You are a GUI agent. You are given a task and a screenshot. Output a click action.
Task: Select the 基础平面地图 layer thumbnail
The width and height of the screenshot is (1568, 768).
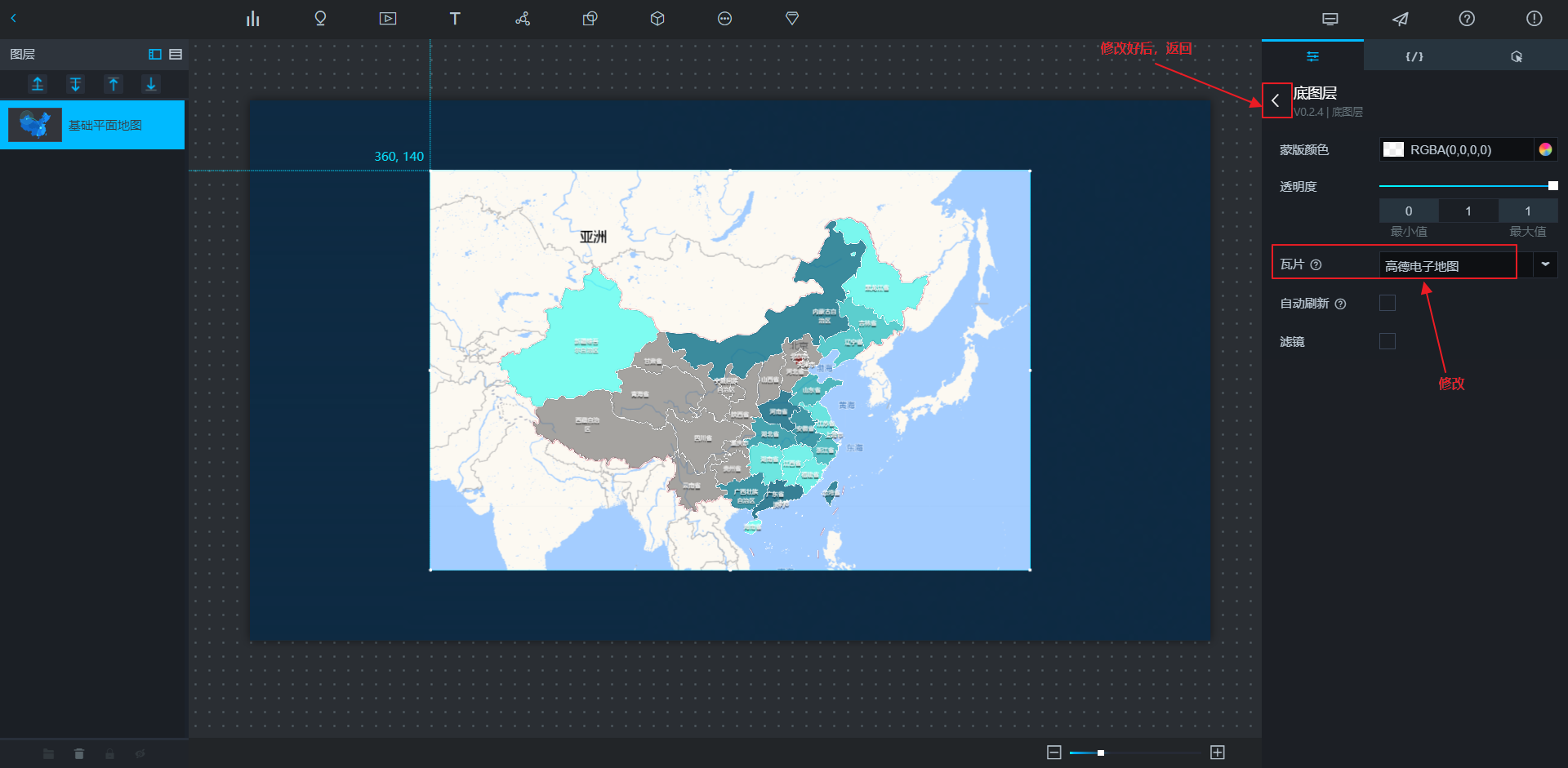35,125
